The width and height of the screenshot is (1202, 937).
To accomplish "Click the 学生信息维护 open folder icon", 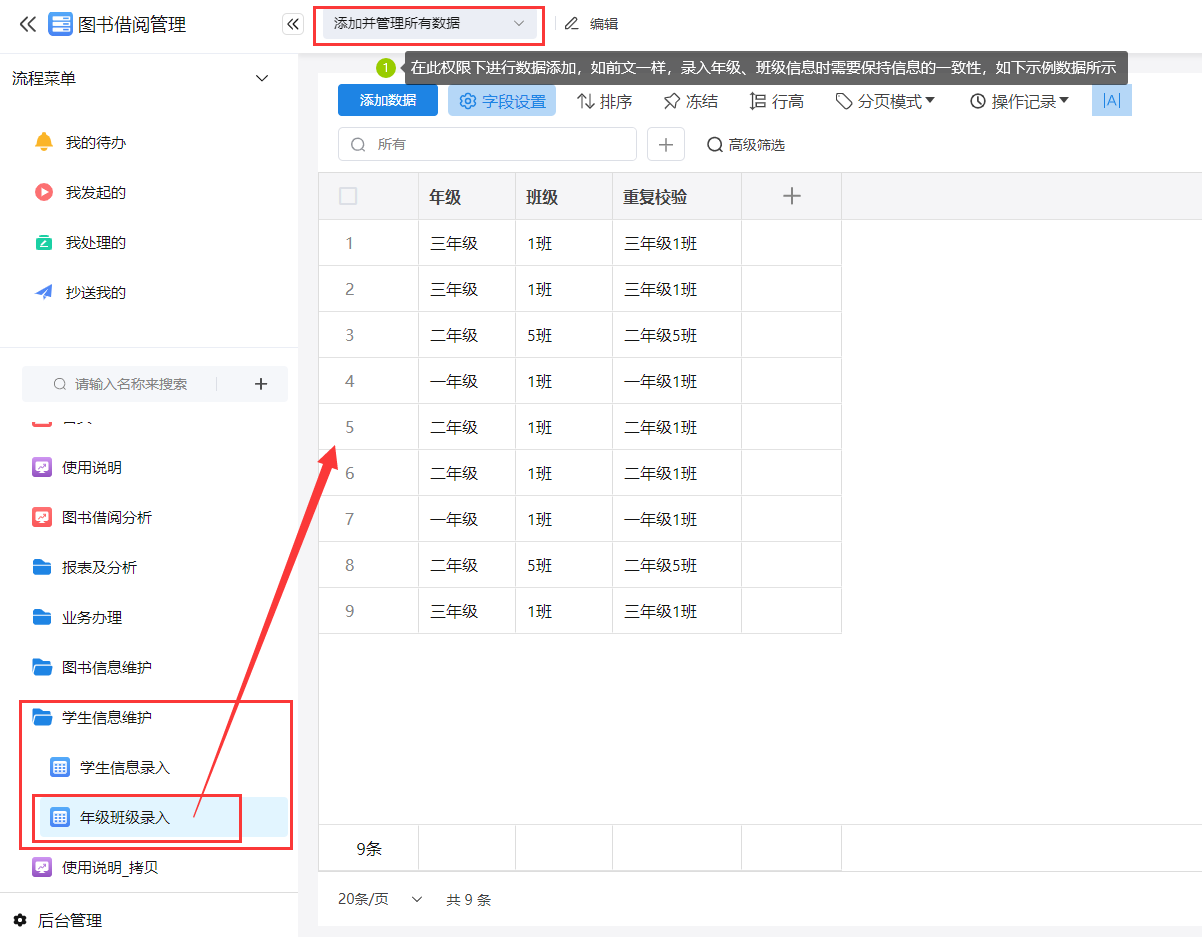I will point(42,717).
